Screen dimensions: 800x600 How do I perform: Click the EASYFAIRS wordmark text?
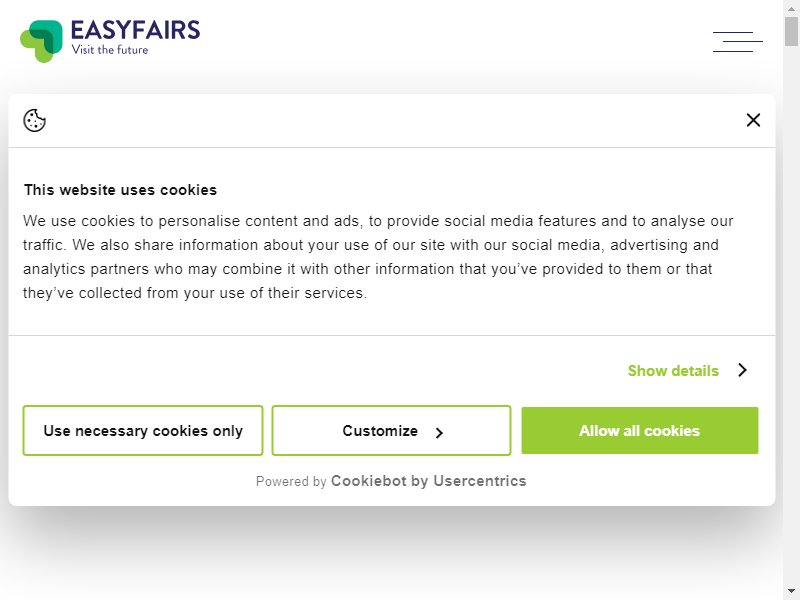135,30
